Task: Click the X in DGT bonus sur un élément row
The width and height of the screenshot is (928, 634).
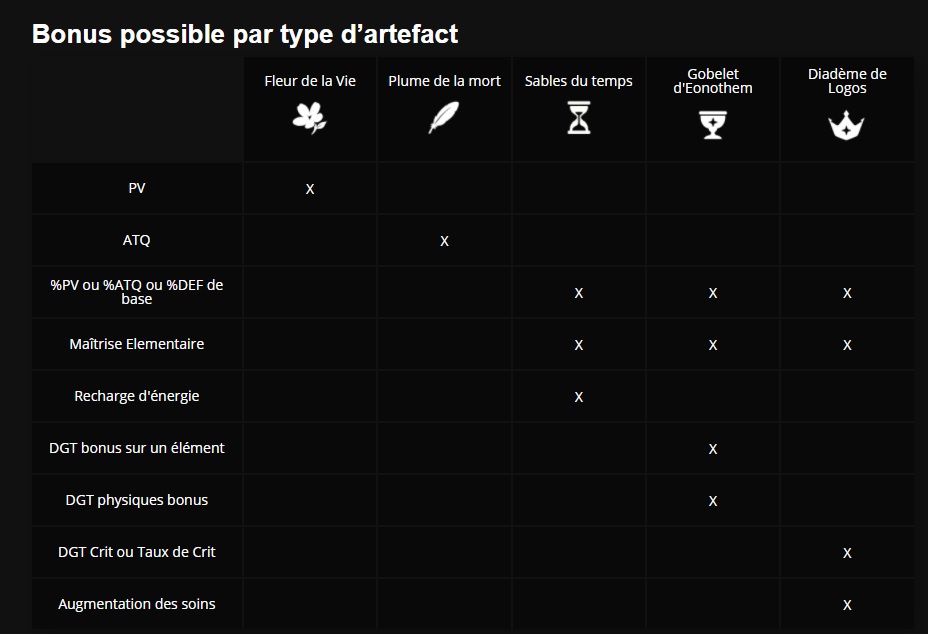Action: 713,449
